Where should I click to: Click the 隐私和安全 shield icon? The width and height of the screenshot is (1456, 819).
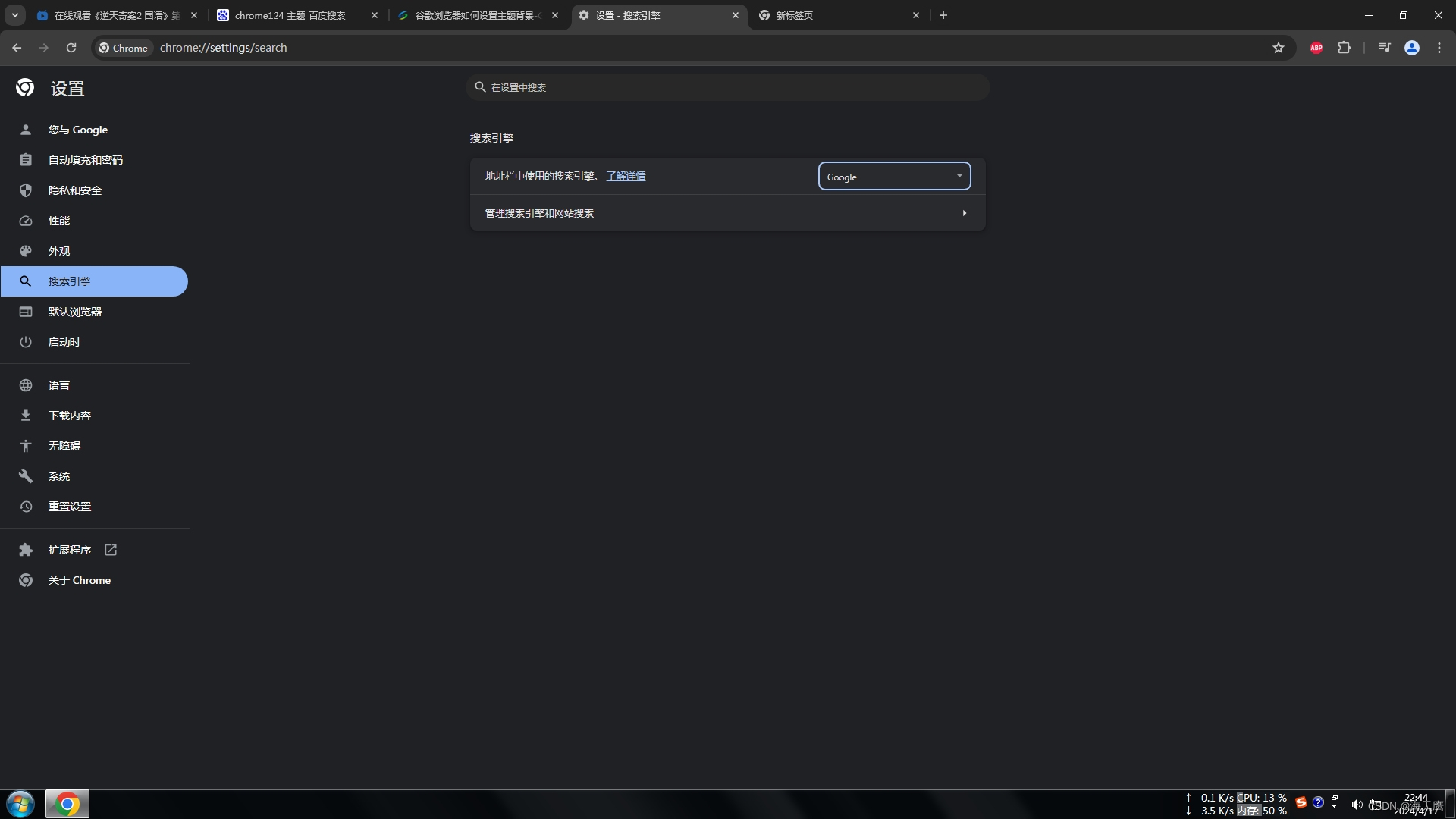(26, 190)
